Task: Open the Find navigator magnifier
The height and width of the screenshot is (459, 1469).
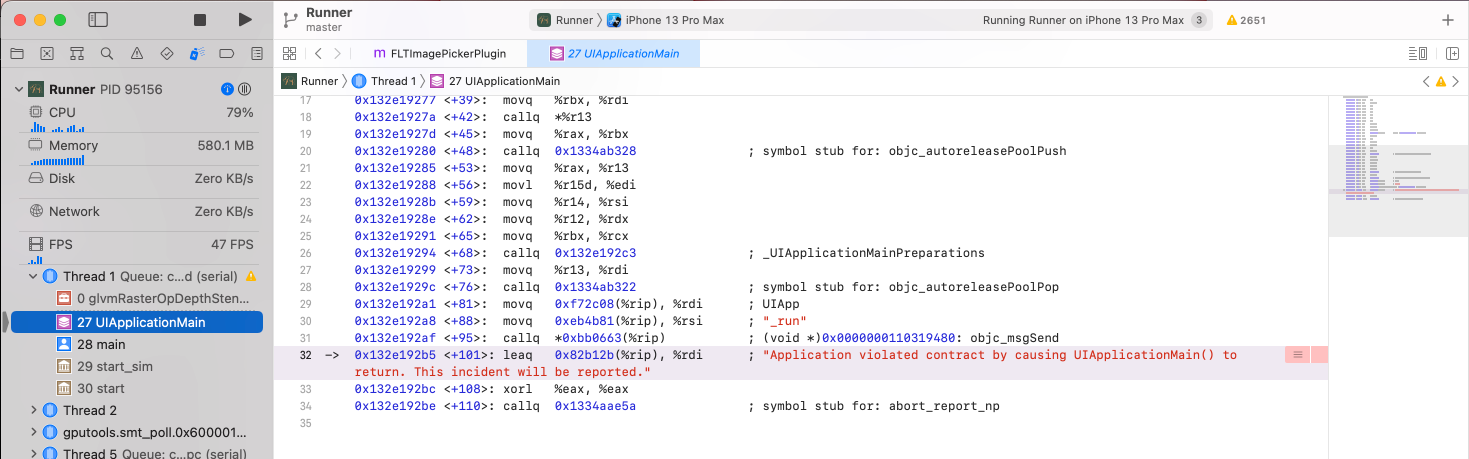Action: tap(107, 53)
